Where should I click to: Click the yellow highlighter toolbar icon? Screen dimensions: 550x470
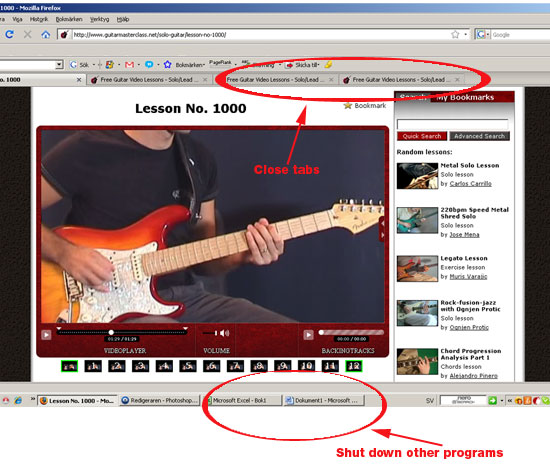[x=328, y=64]
